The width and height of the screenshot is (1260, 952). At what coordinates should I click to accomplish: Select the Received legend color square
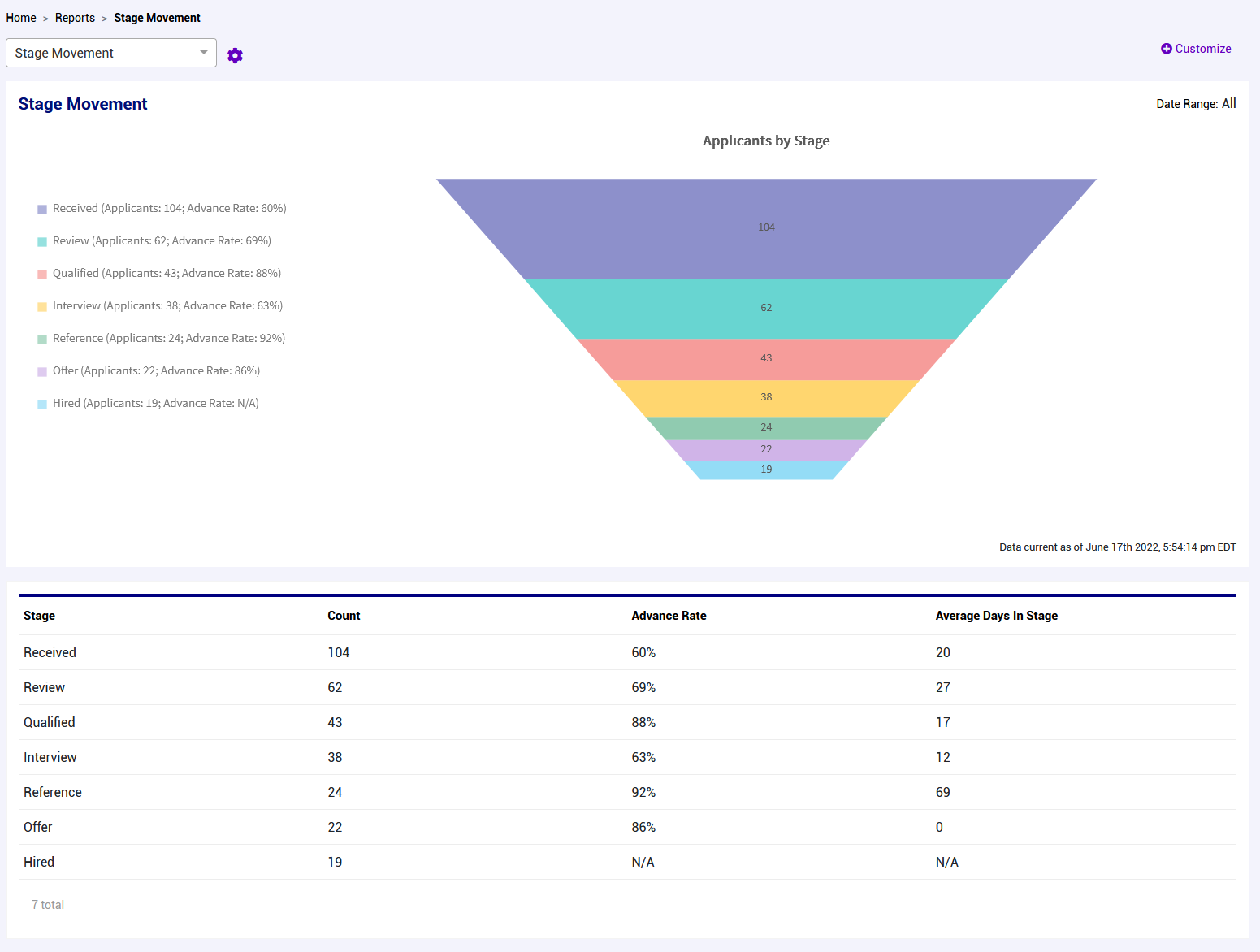click(41, 209)
